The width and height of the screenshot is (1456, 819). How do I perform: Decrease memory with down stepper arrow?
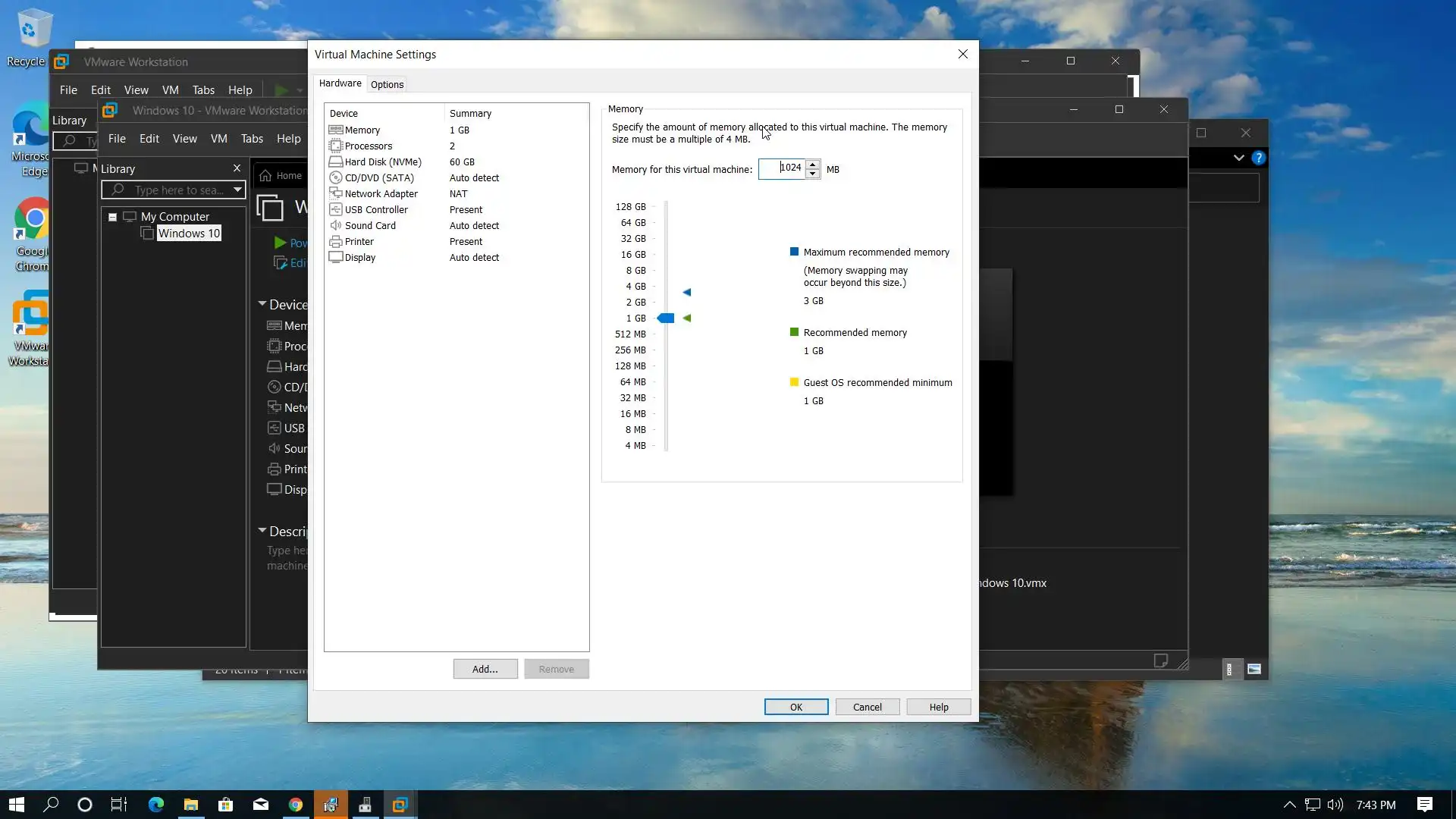812,174
